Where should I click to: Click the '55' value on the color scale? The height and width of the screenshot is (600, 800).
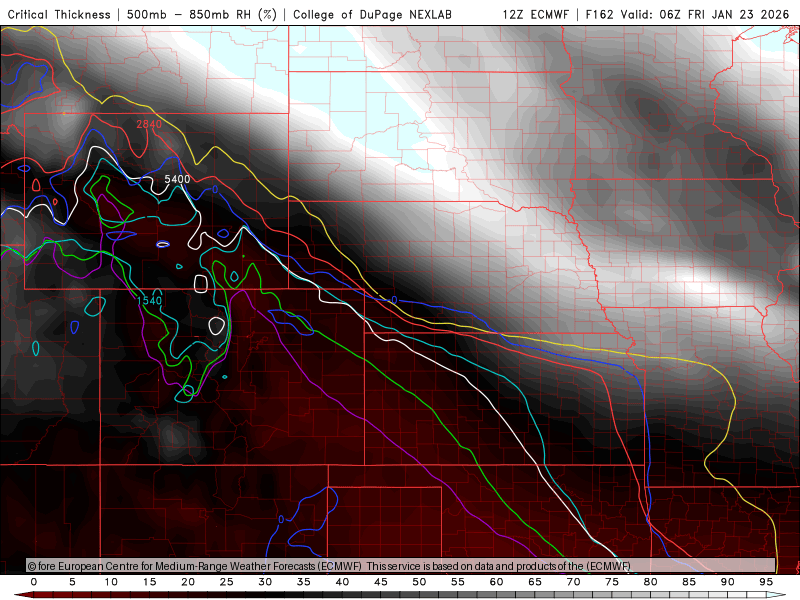(458, 582)
